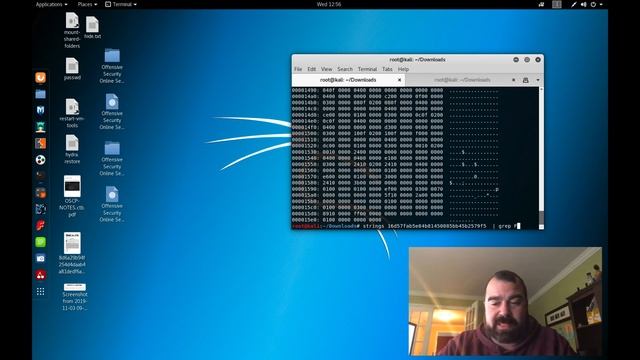Screen dimensions: 640x360
Task: Expand the system menu arrow in top bar
Action: [601, 4]
